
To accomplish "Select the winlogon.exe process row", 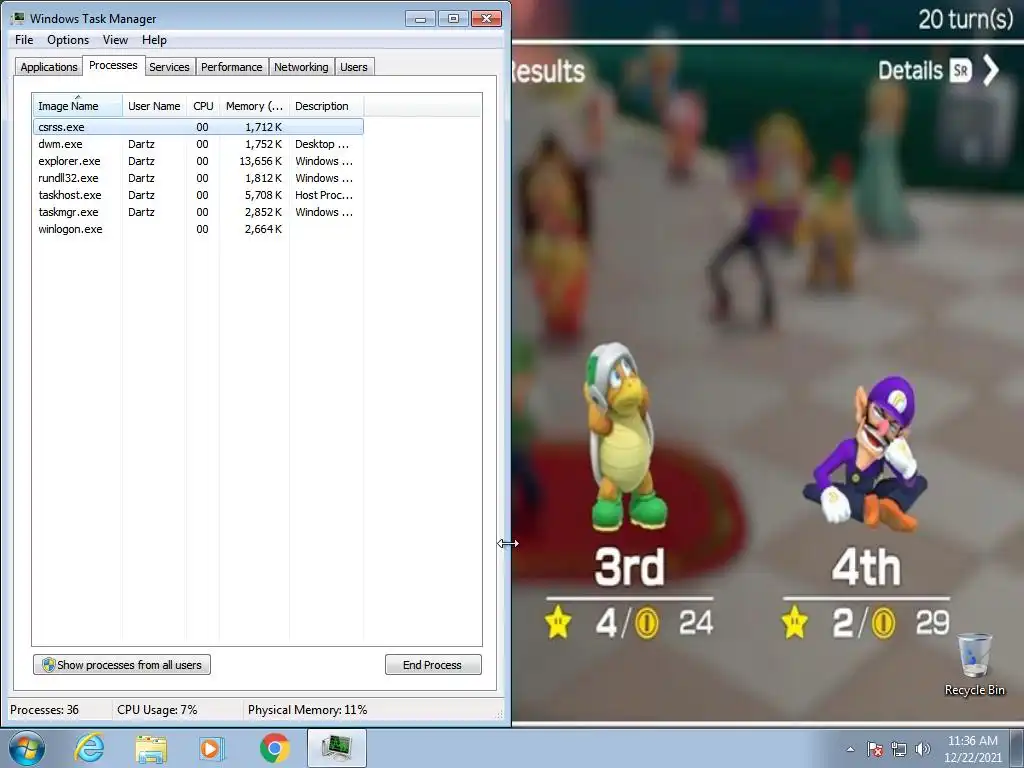I will coord(199,229).
